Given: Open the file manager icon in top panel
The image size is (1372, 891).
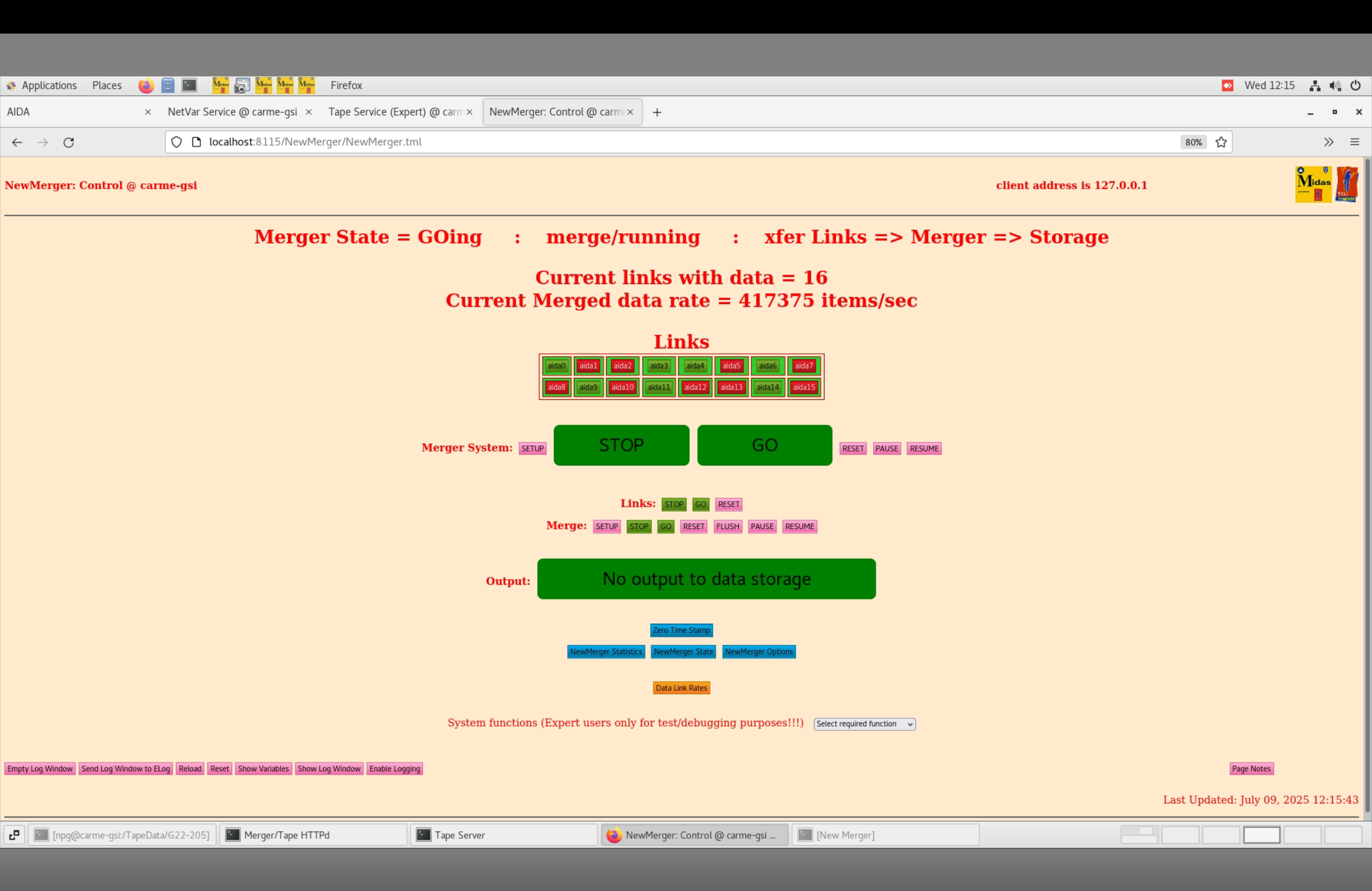Looking at the screenshot, I should point(168,85).
